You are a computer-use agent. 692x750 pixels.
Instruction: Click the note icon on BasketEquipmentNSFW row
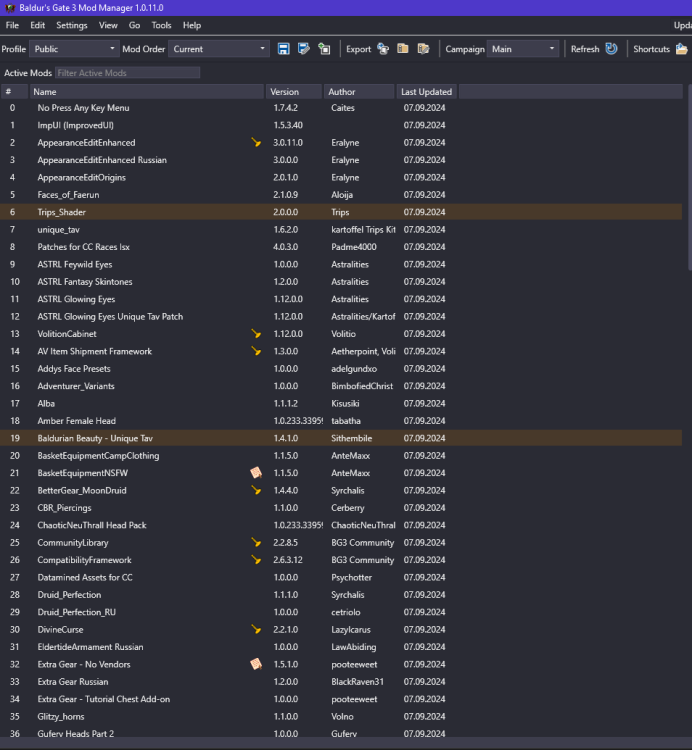pos(256,473)
